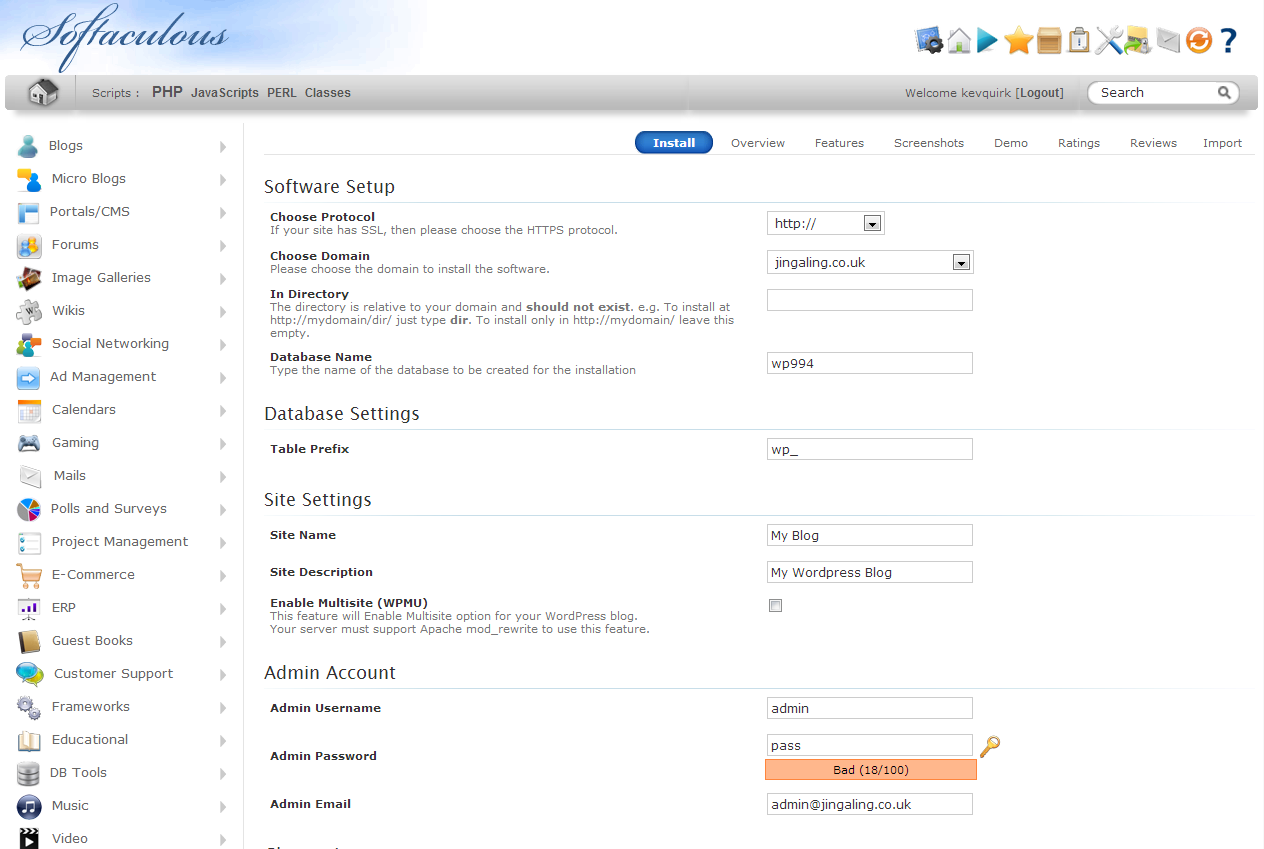Click the Logout link
Image resolution: width=1264 pixels, height=849 pixels.
click(1039, 93)
